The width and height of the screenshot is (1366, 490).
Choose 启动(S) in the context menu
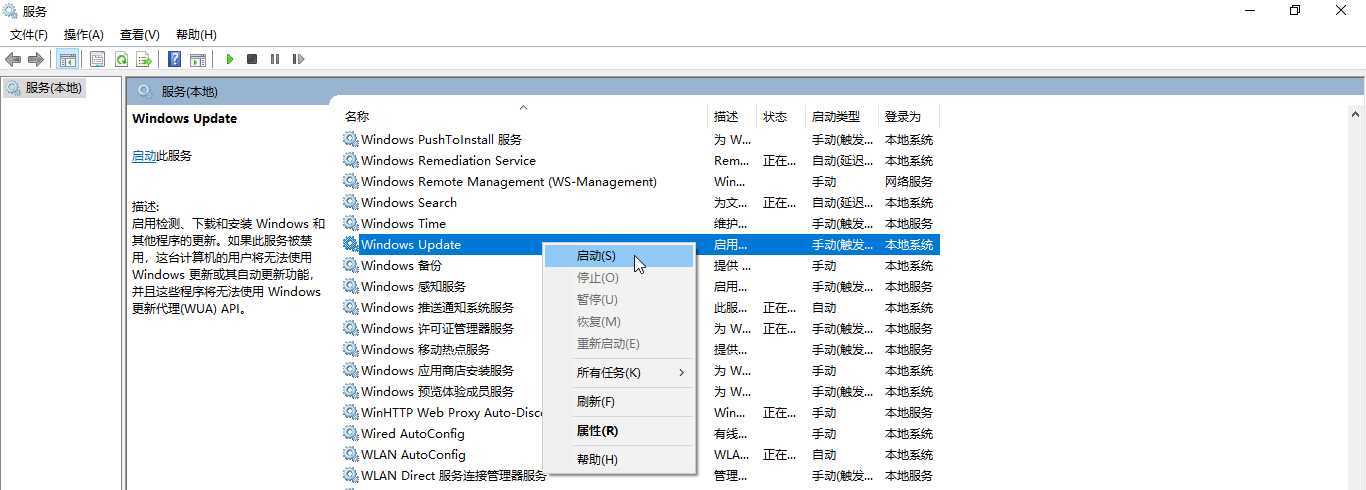[619, 256]
